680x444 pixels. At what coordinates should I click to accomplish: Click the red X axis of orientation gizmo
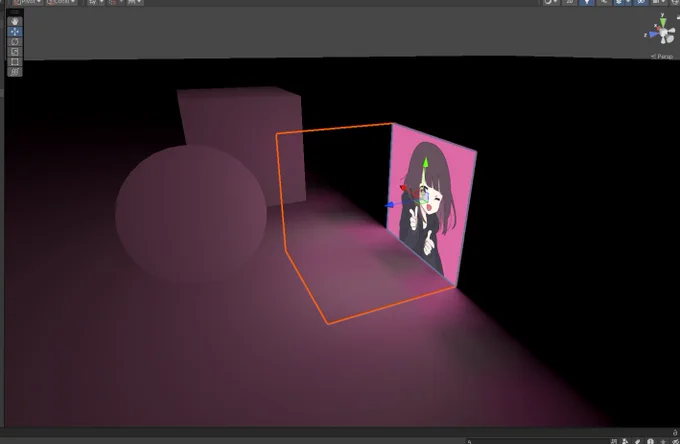click(658, 29)
